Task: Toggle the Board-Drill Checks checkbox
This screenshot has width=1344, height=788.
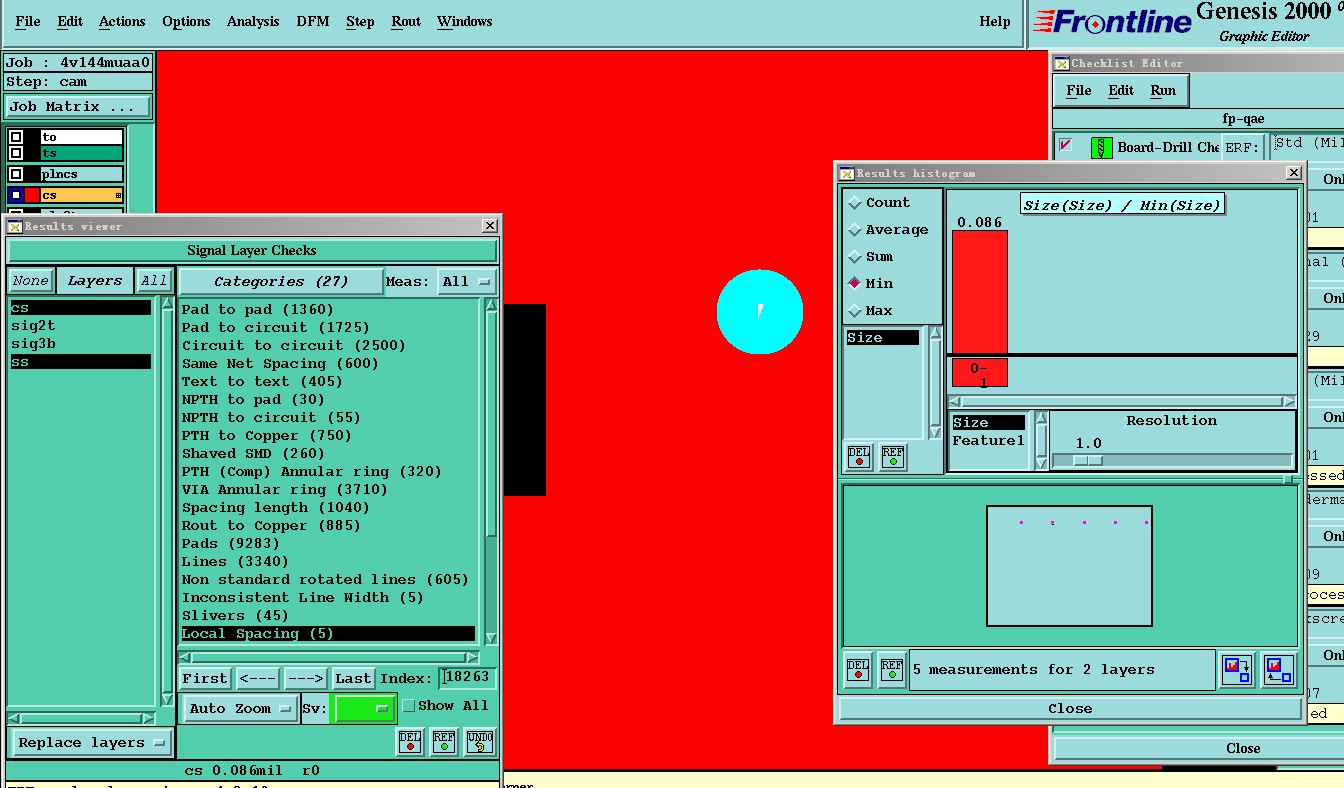Action: [x=1066, y=145]
